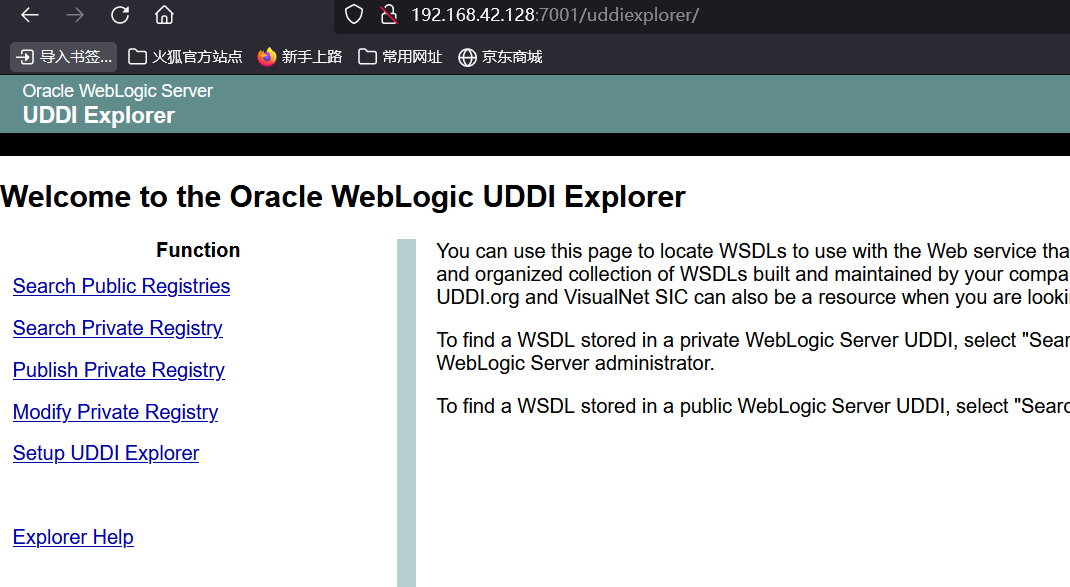Click the 'WebLogic Server administrator.' line
The image size is (1070, 587).
click(575, 363)
